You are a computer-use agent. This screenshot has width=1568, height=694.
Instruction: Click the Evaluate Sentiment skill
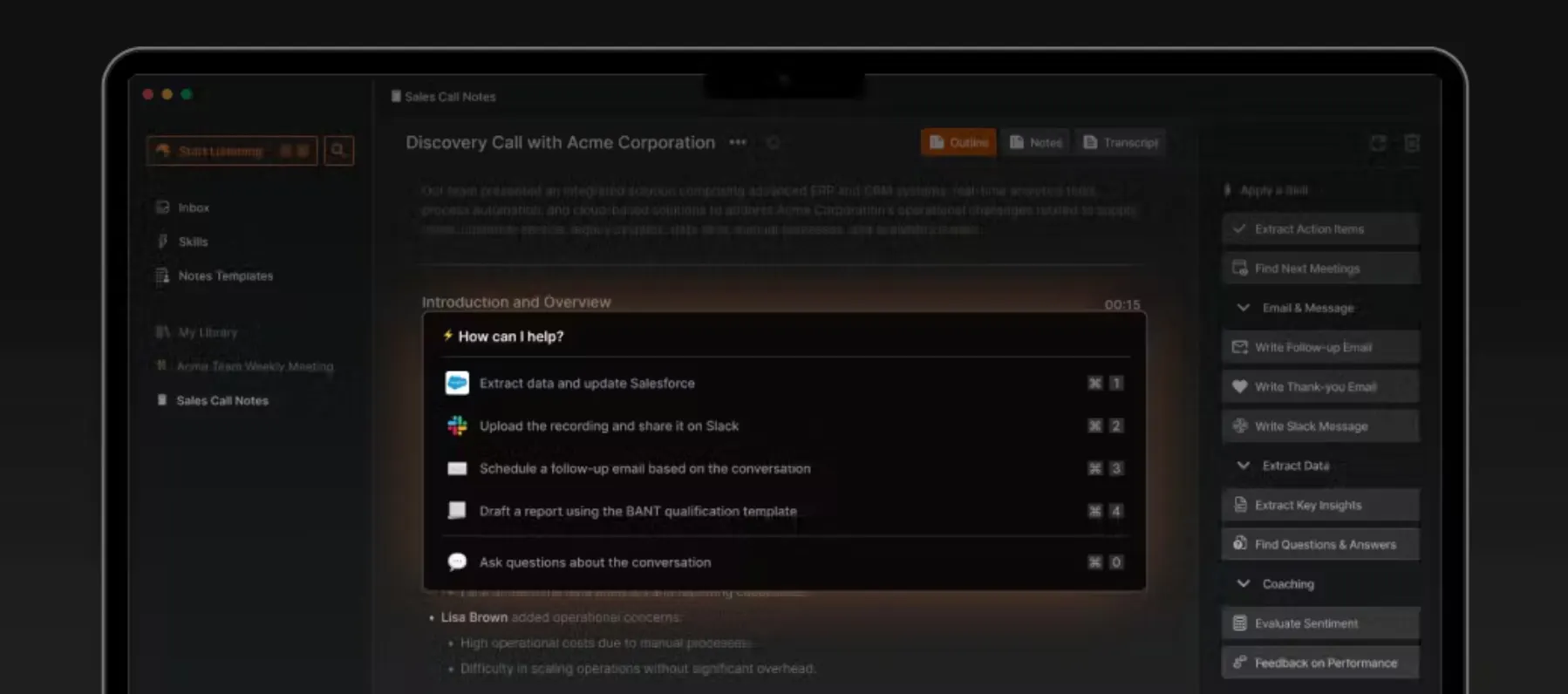1320,623
